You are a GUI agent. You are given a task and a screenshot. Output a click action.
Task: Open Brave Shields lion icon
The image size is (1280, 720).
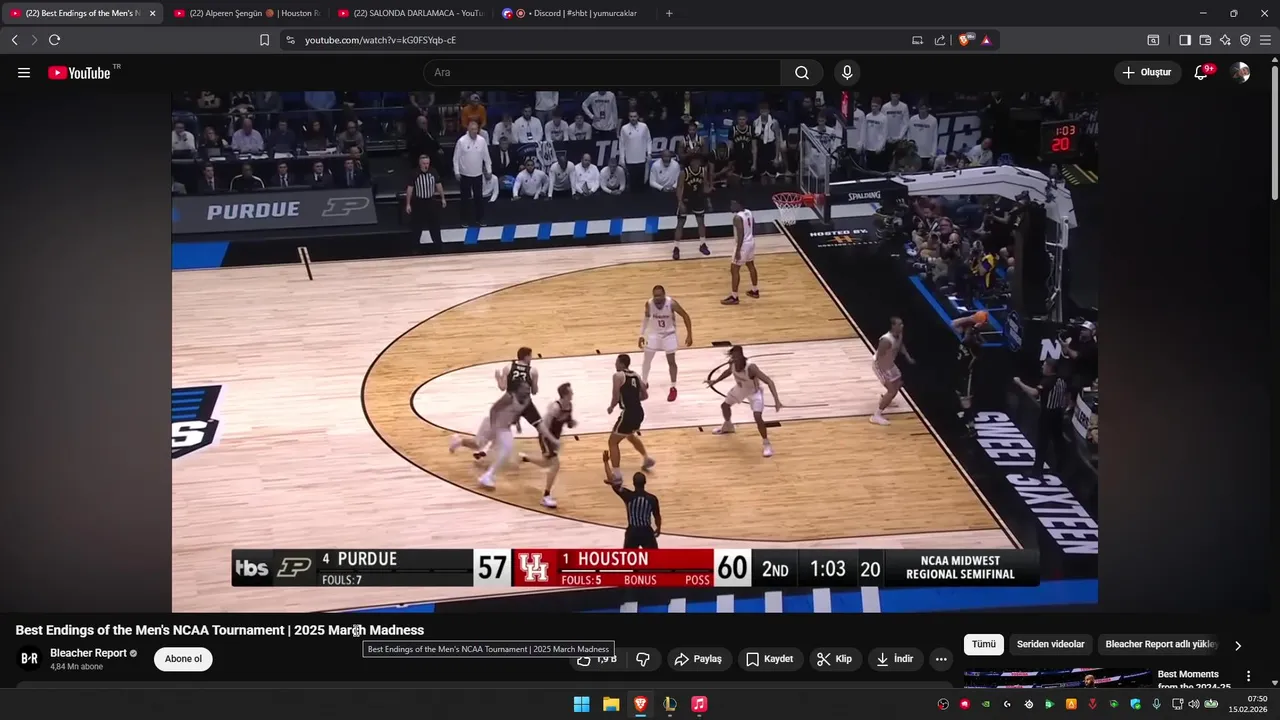[965, 40]
